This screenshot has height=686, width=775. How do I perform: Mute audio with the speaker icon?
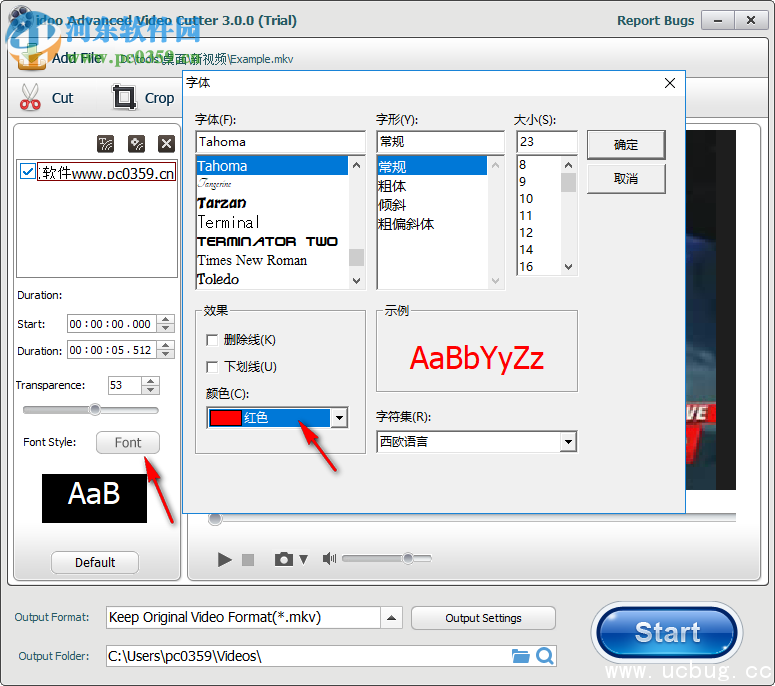point(329,558)
